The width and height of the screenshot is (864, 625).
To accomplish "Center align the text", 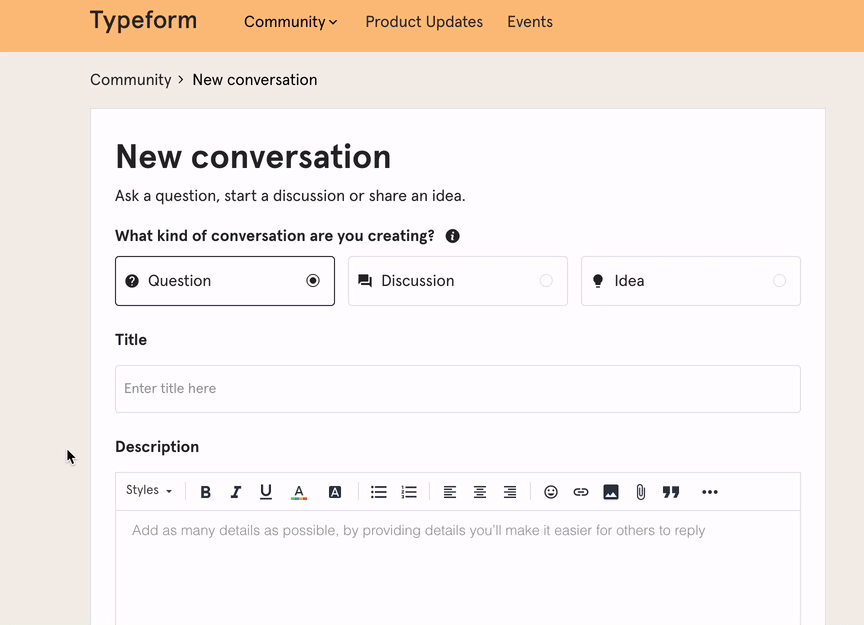I will (x=480, y=492).
